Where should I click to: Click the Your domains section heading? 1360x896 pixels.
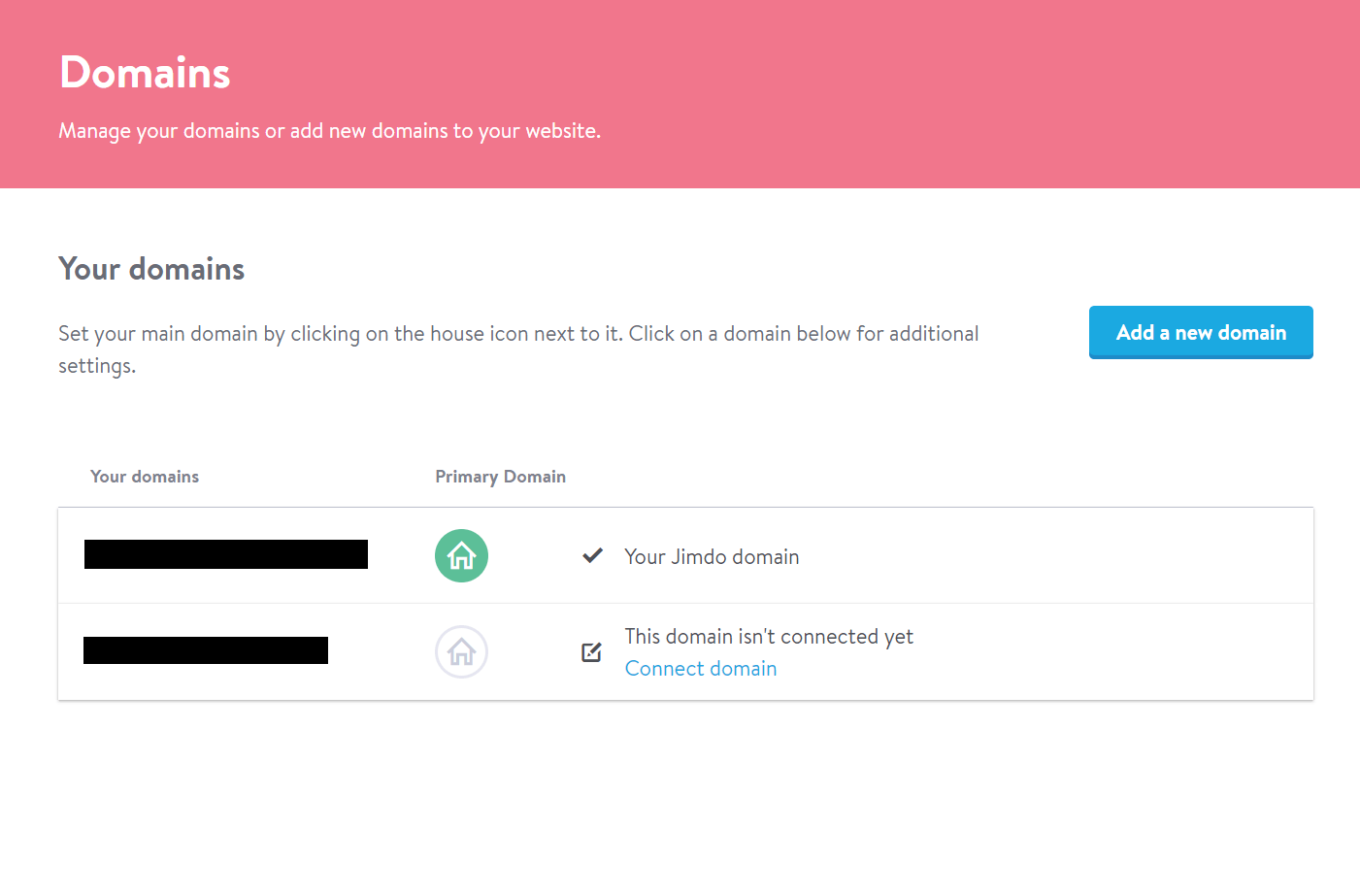click(151, 269)
